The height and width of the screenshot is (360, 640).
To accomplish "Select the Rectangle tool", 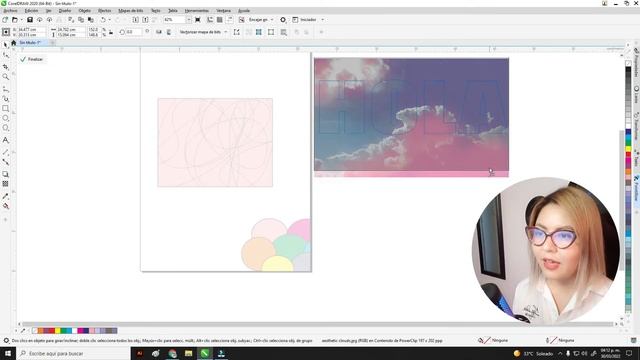I will [5, 108].
